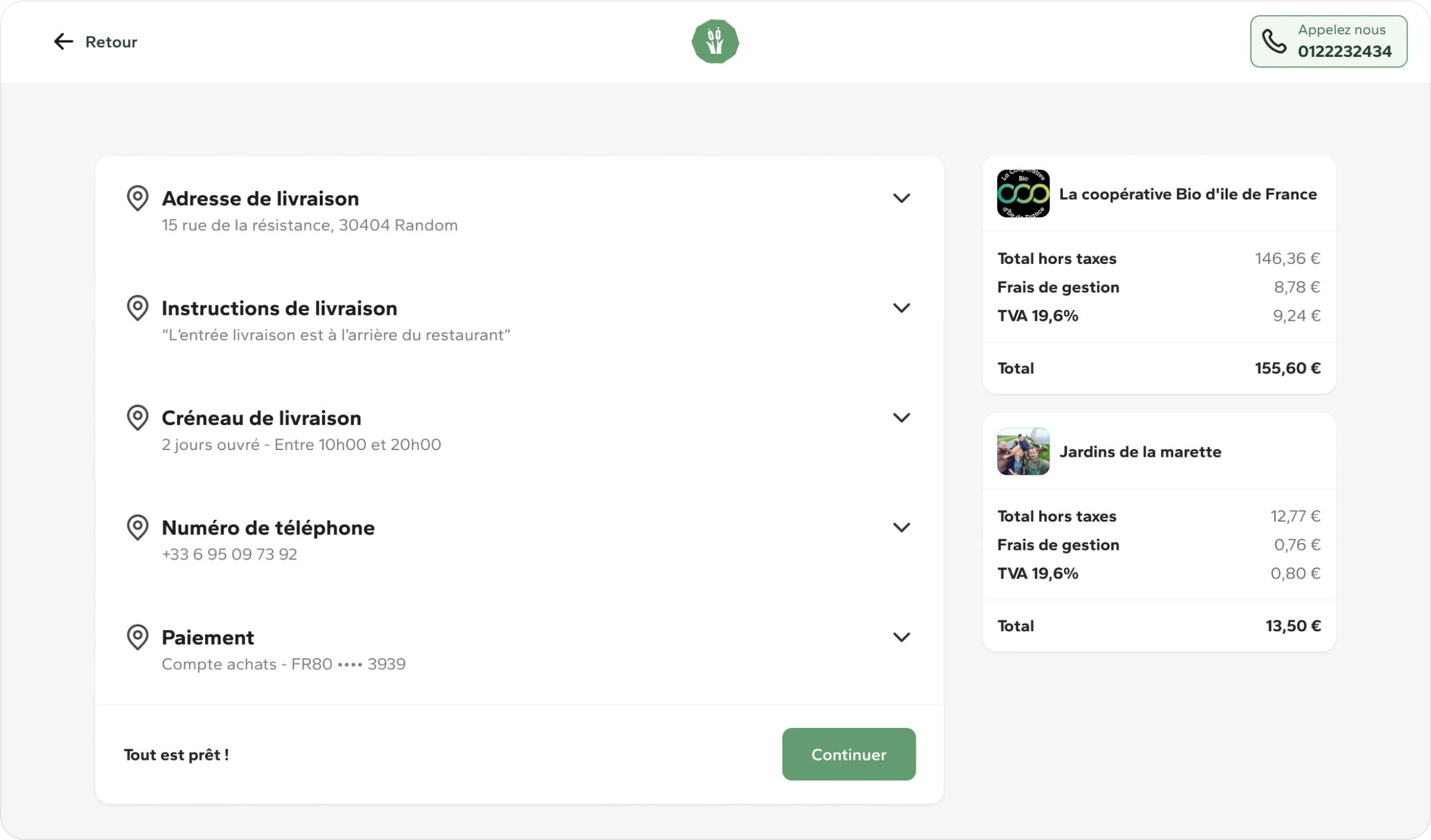
Task: Expand the Créneau de livraison chevron
Action: click(901, 418)
